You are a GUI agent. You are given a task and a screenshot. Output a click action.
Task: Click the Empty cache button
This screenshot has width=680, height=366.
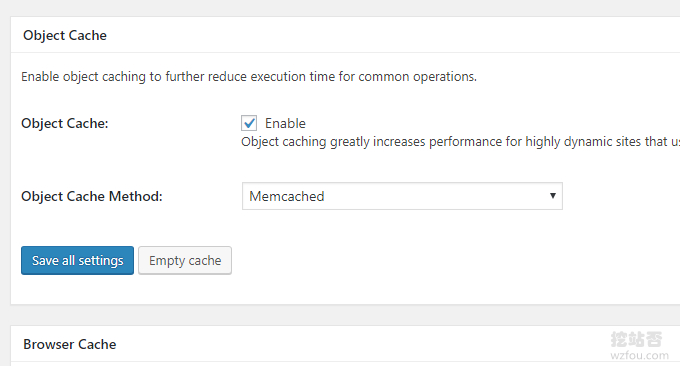185,261
